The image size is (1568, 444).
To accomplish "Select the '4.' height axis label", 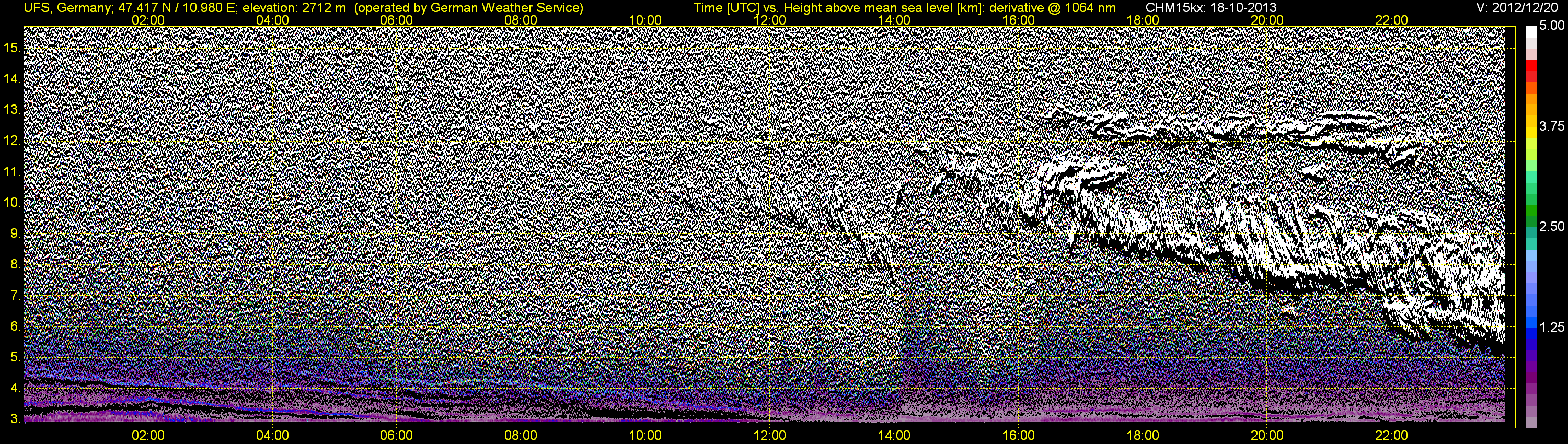I will point(15,388).
